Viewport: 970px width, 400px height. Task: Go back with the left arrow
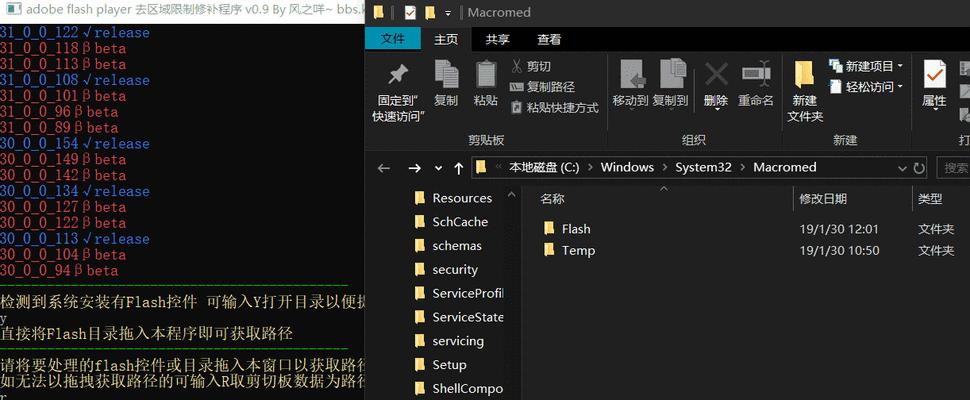pos(384,168)
